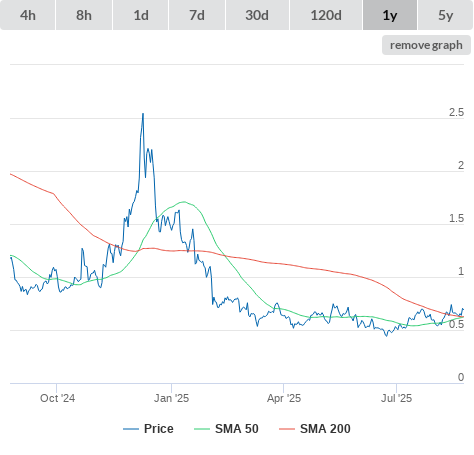474x455 pixels.
Task: Click the 2.5 y-axis value
Action: click(x=456, y=113)
